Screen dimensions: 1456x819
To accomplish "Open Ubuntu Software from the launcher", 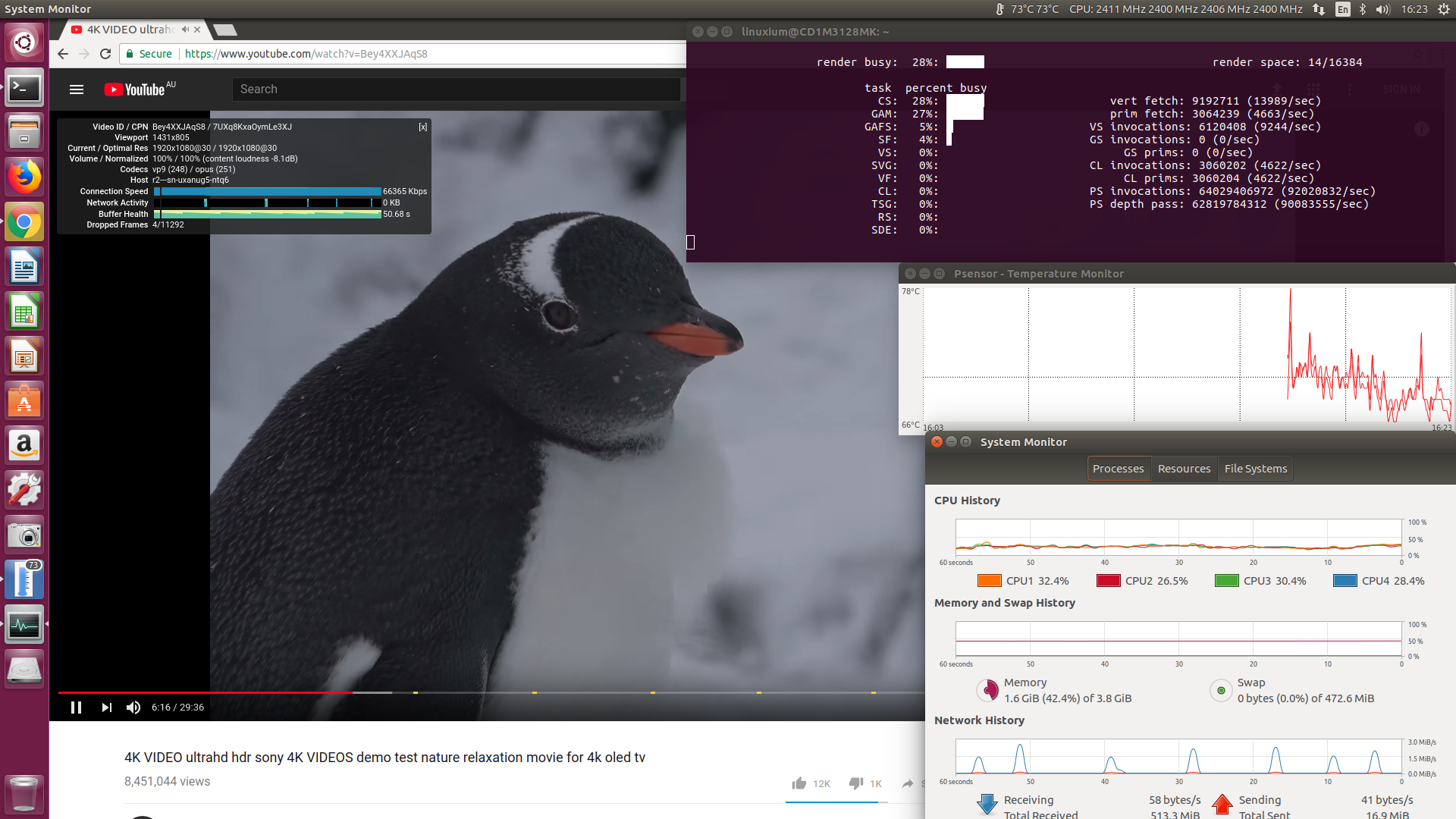I will [x=24, y=401].
